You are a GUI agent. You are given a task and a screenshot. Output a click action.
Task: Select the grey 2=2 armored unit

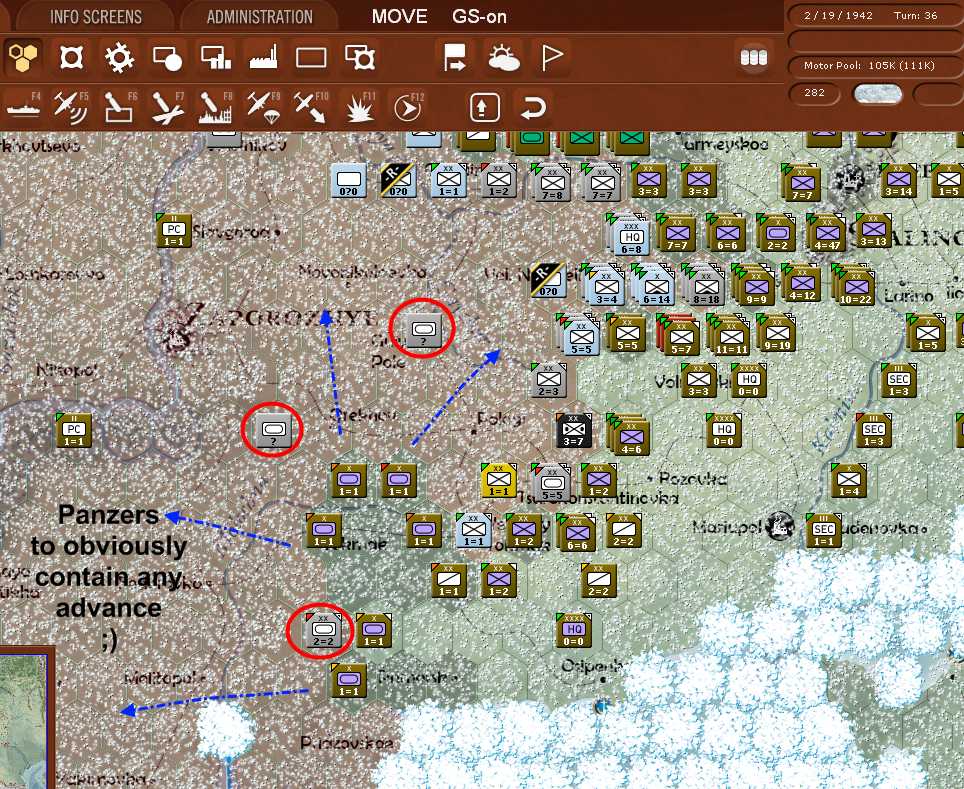pyautogui.click(x=323, y=629)
